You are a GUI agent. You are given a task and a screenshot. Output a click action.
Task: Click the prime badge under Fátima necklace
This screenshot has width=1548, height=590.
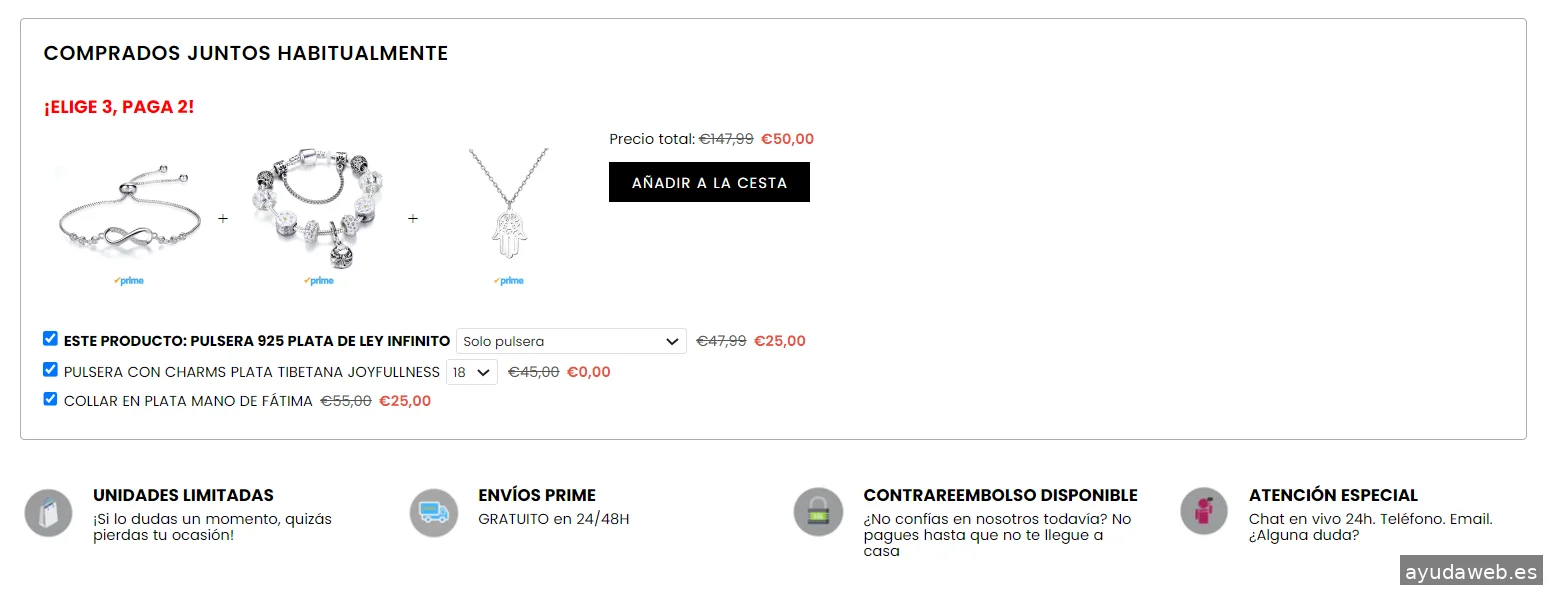(509, 281)
